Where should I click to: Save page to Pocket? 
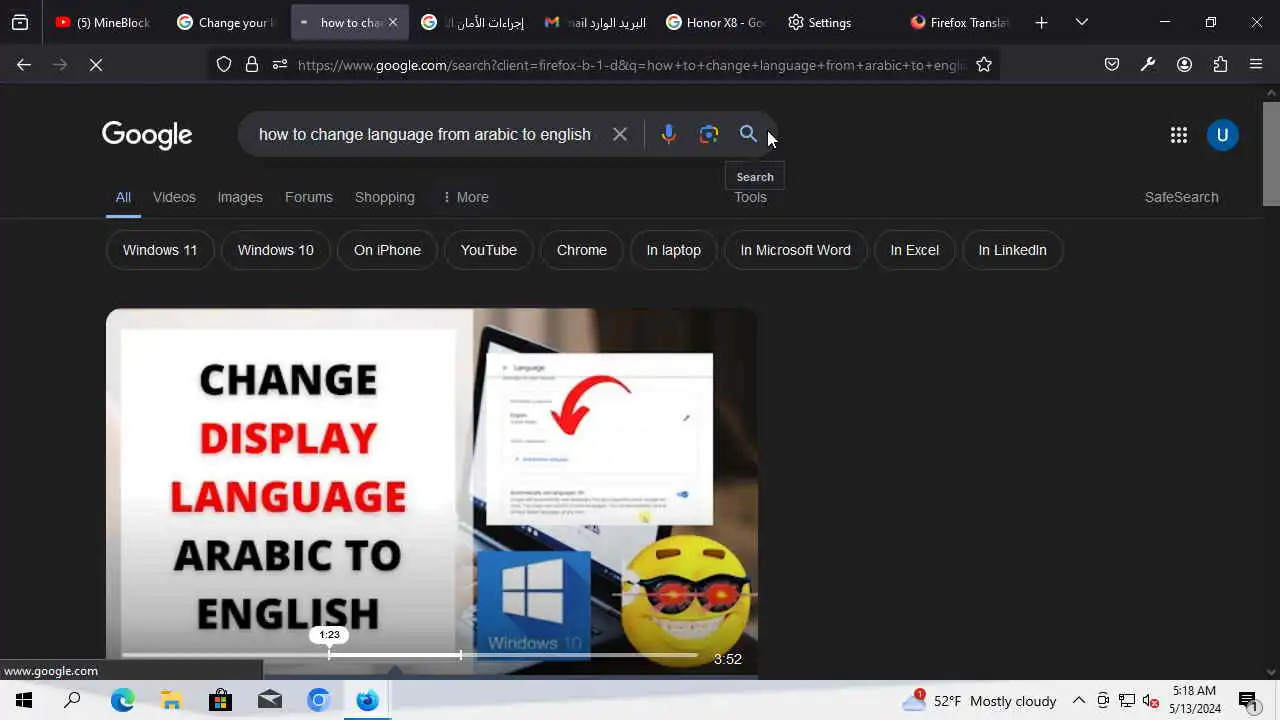[1112, 65]
